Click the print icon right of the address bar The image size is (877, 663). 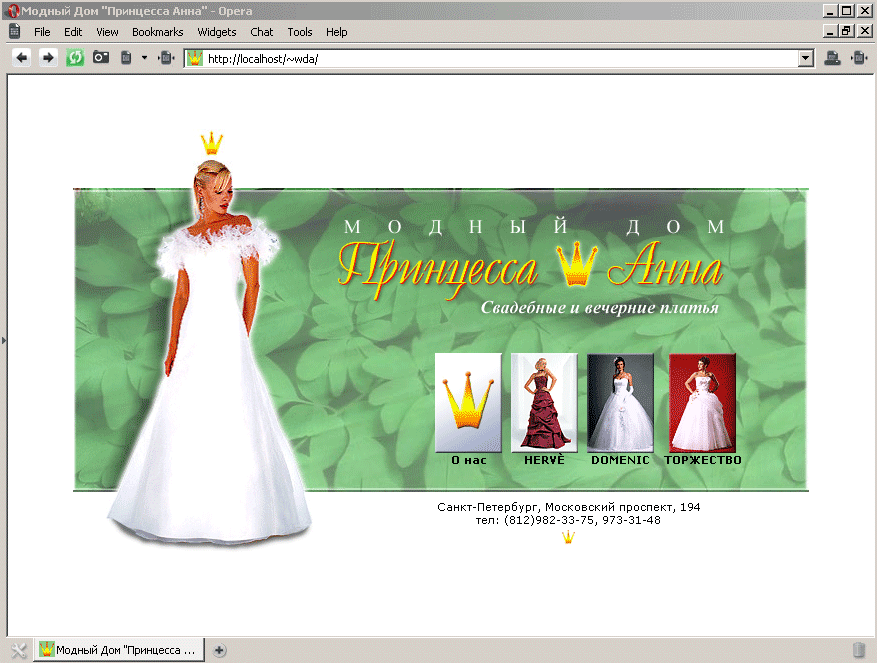pos(832,58)
